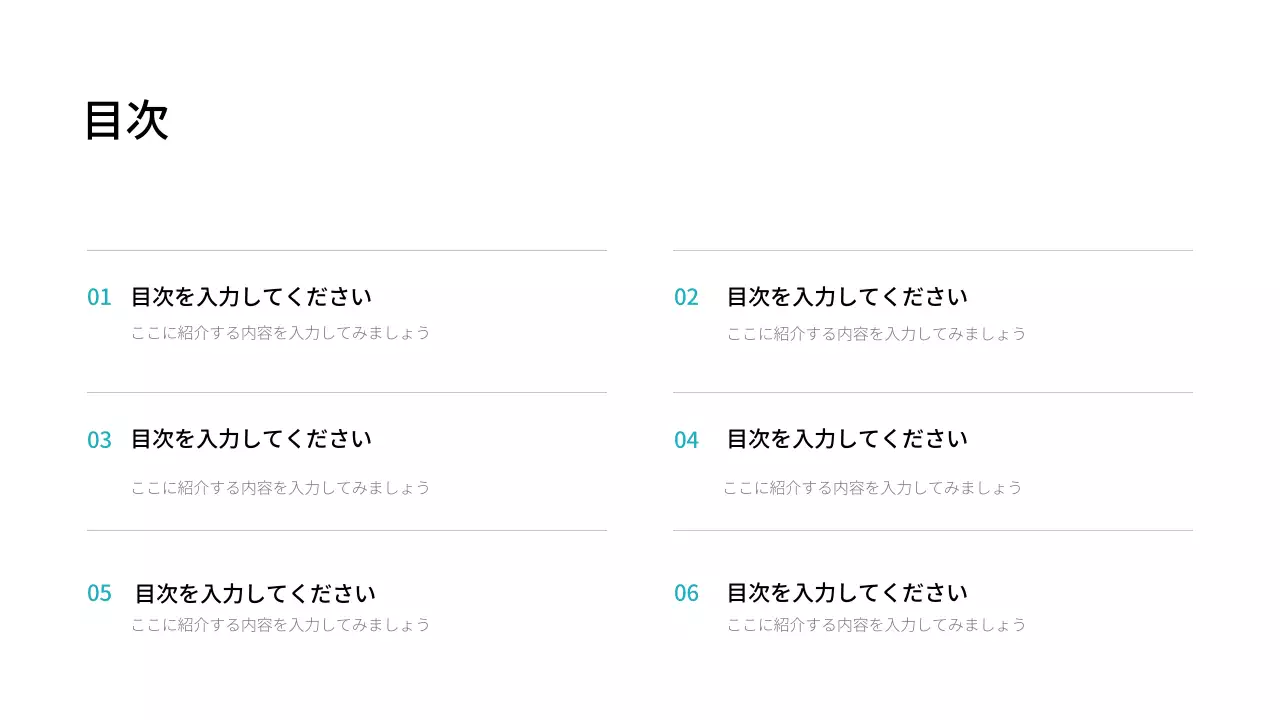Select the gray description under heading 03

[280, 488]
